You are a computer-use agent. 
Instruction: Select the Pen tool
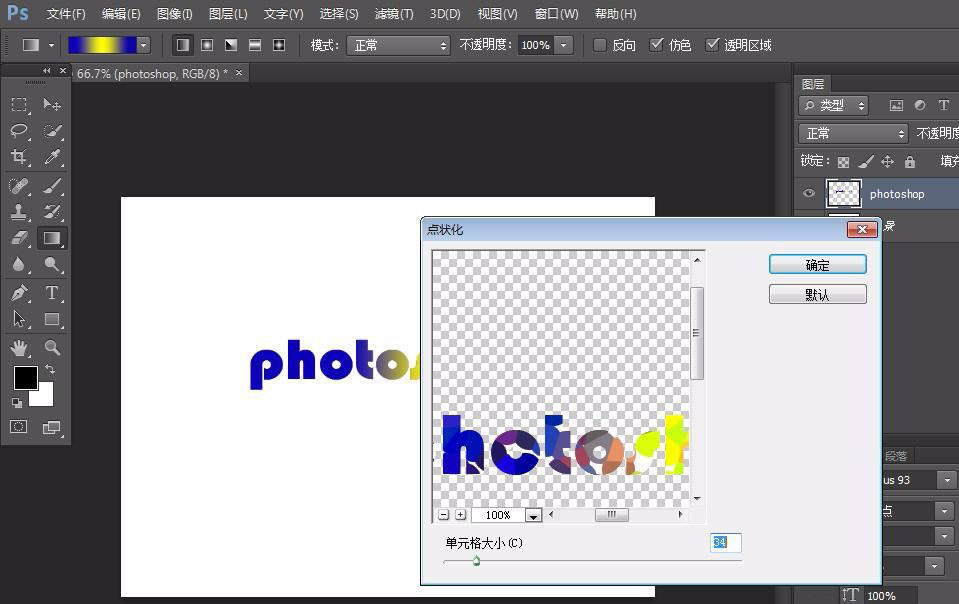(x=19, y=293)
